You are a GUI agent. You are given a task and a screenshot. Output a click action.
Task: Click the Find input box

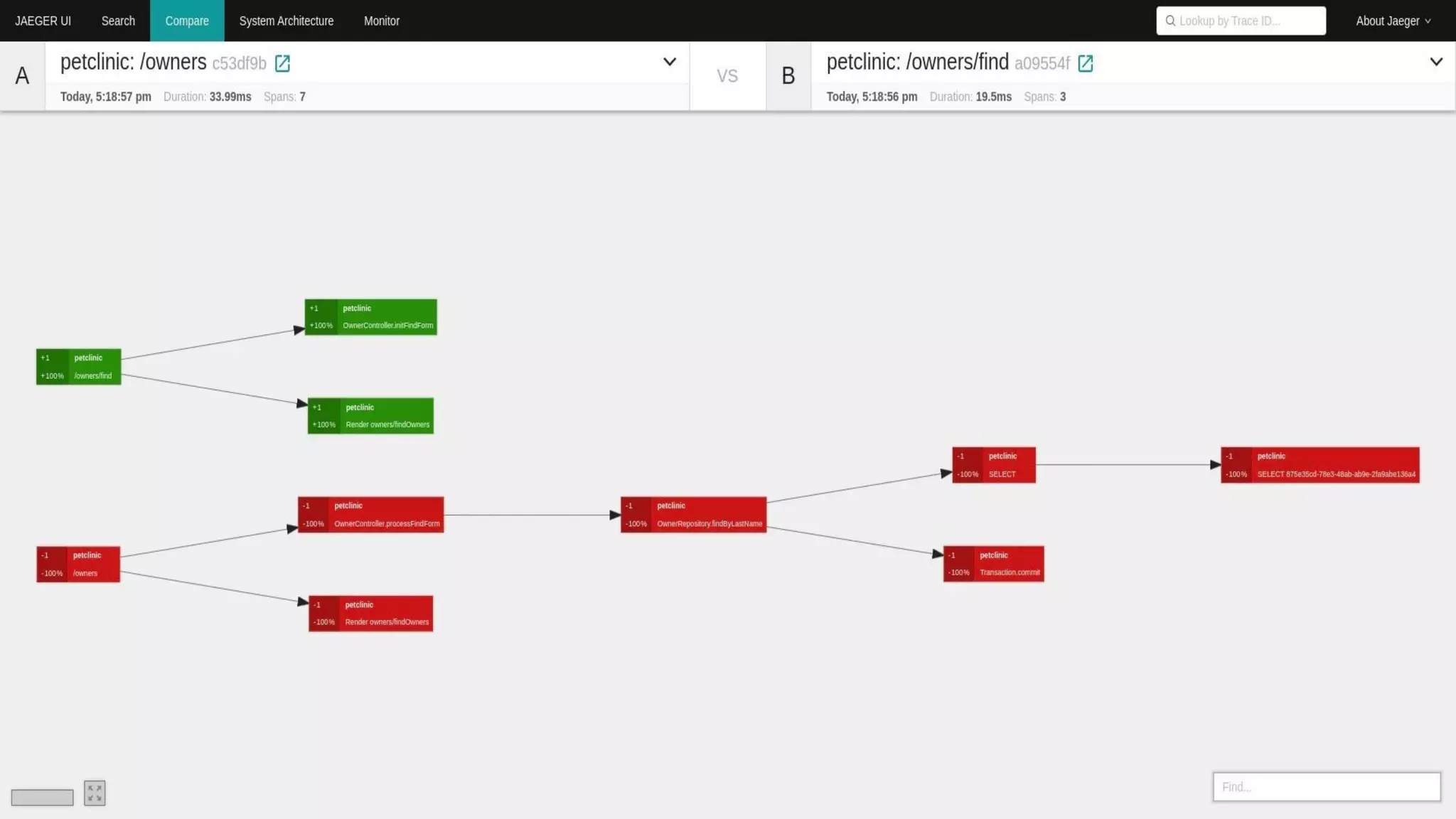pyautogui.click(x=1326, y=786)
